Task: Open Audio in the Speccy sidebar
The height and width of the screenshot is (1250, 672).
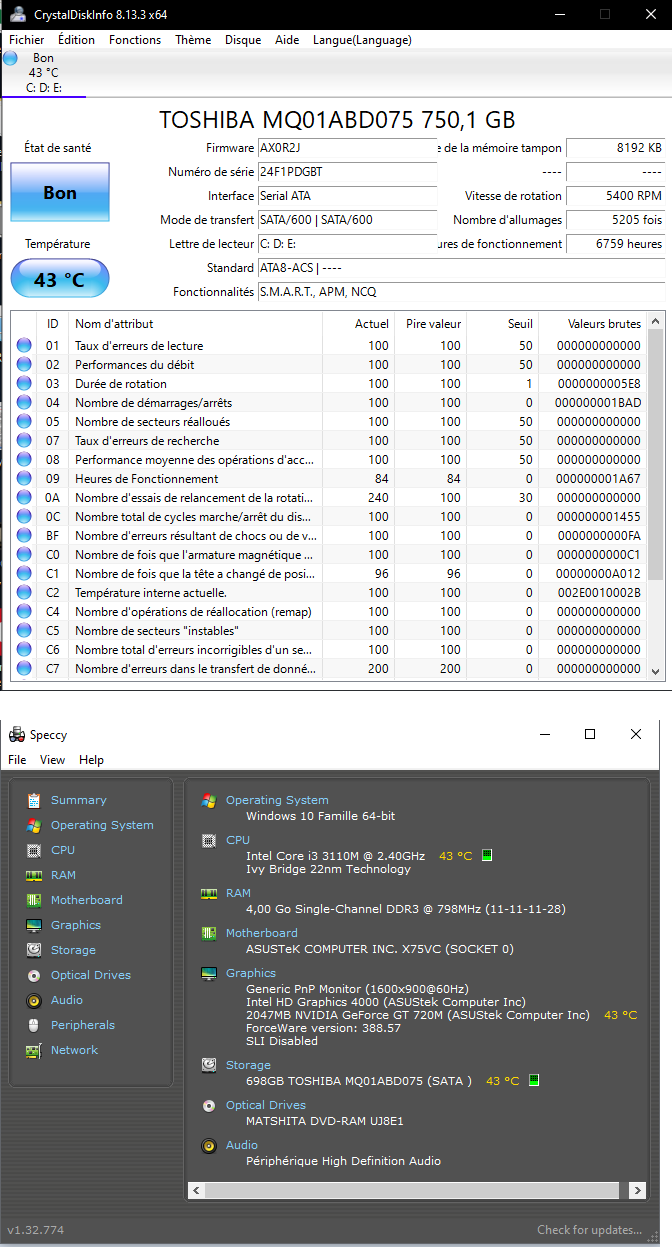Action: point(67,1000)
